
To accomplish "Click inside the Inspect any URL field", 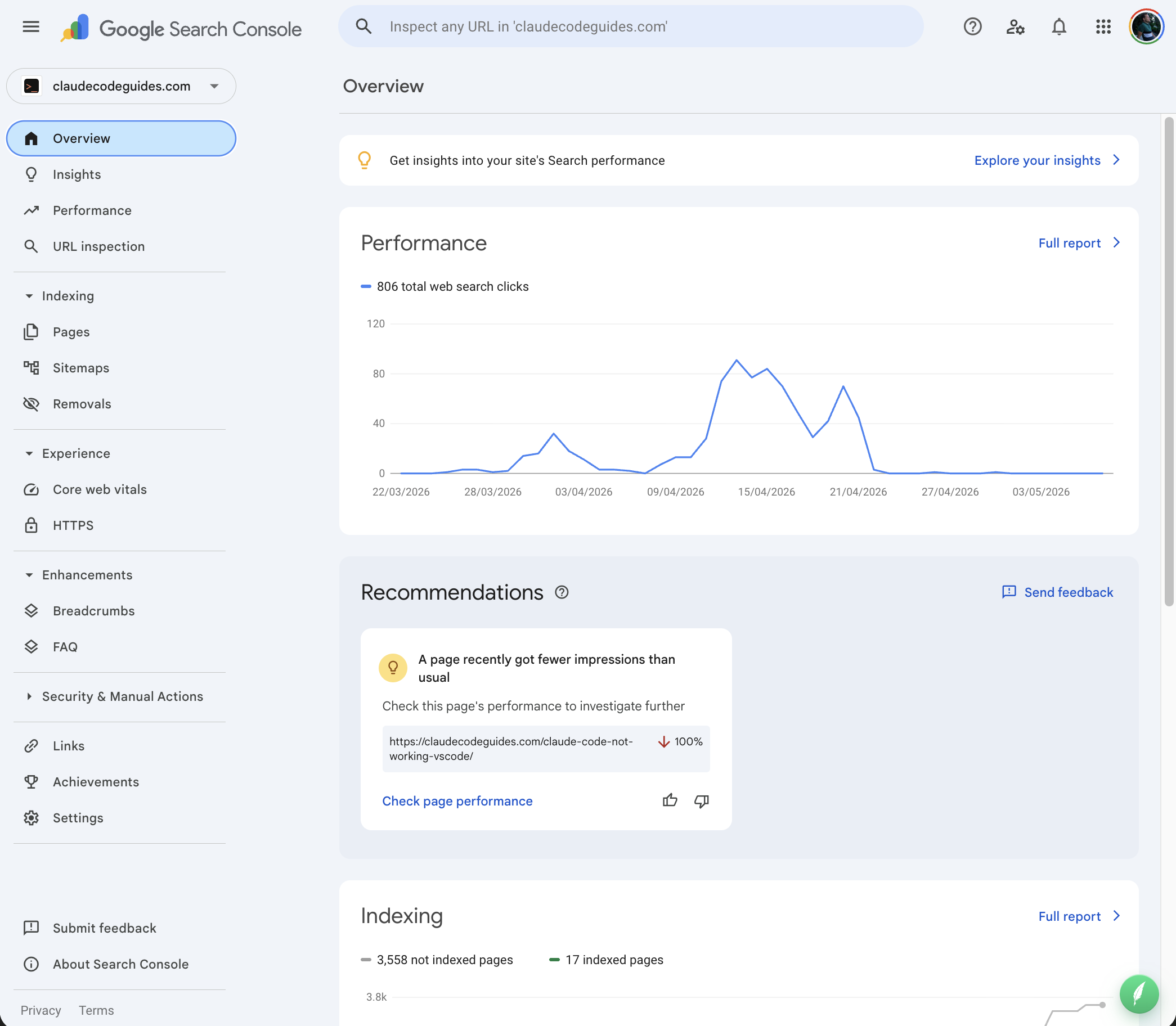I will tap(630, 26).
